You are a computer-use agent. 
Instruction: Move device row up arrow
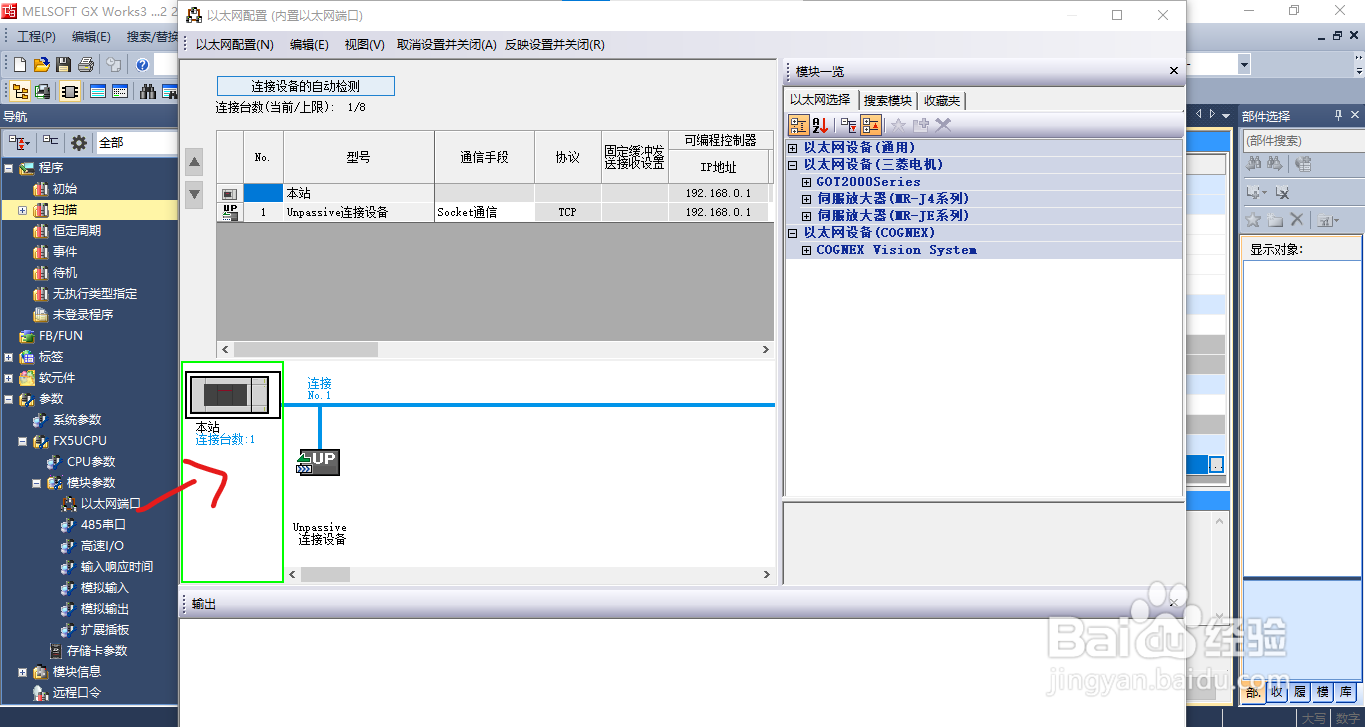(x=195, y=162)
